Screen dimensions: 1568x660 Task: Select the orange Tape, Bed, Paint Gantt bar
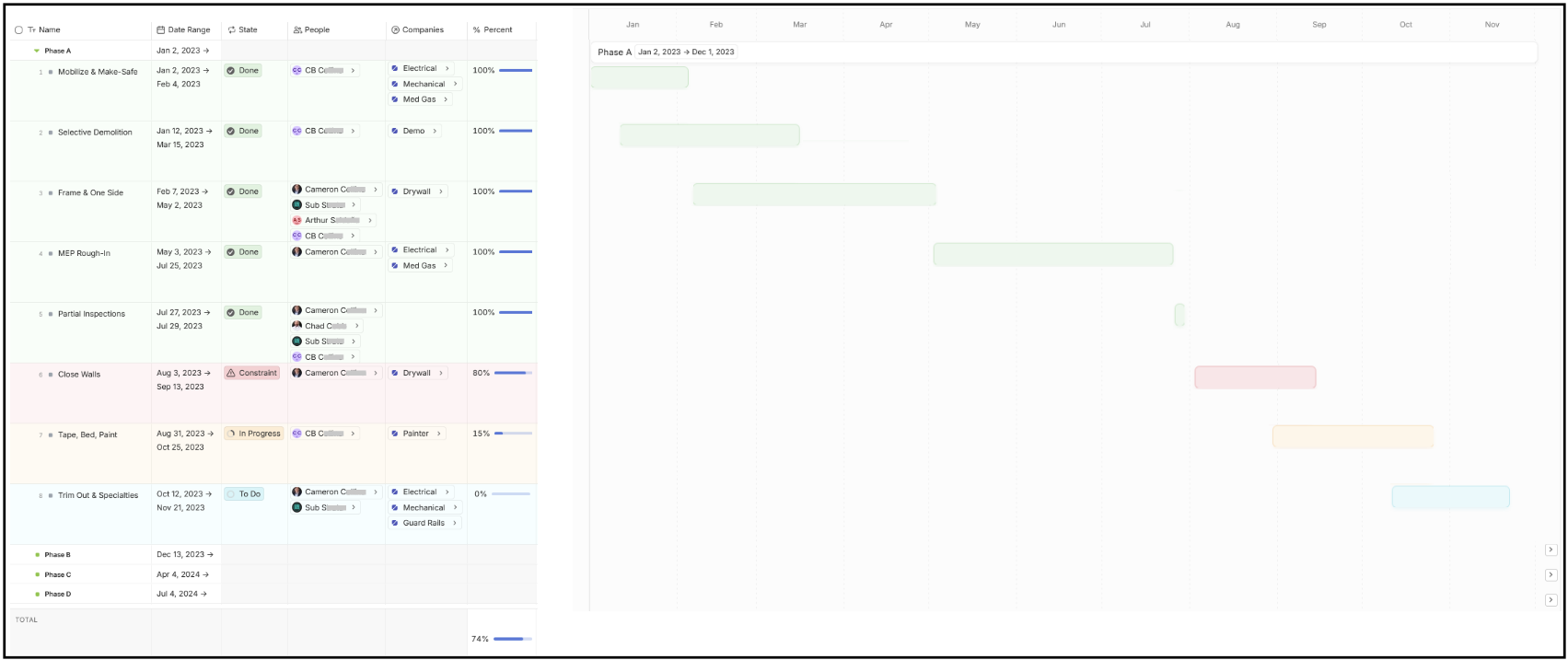coord(1353,437)
